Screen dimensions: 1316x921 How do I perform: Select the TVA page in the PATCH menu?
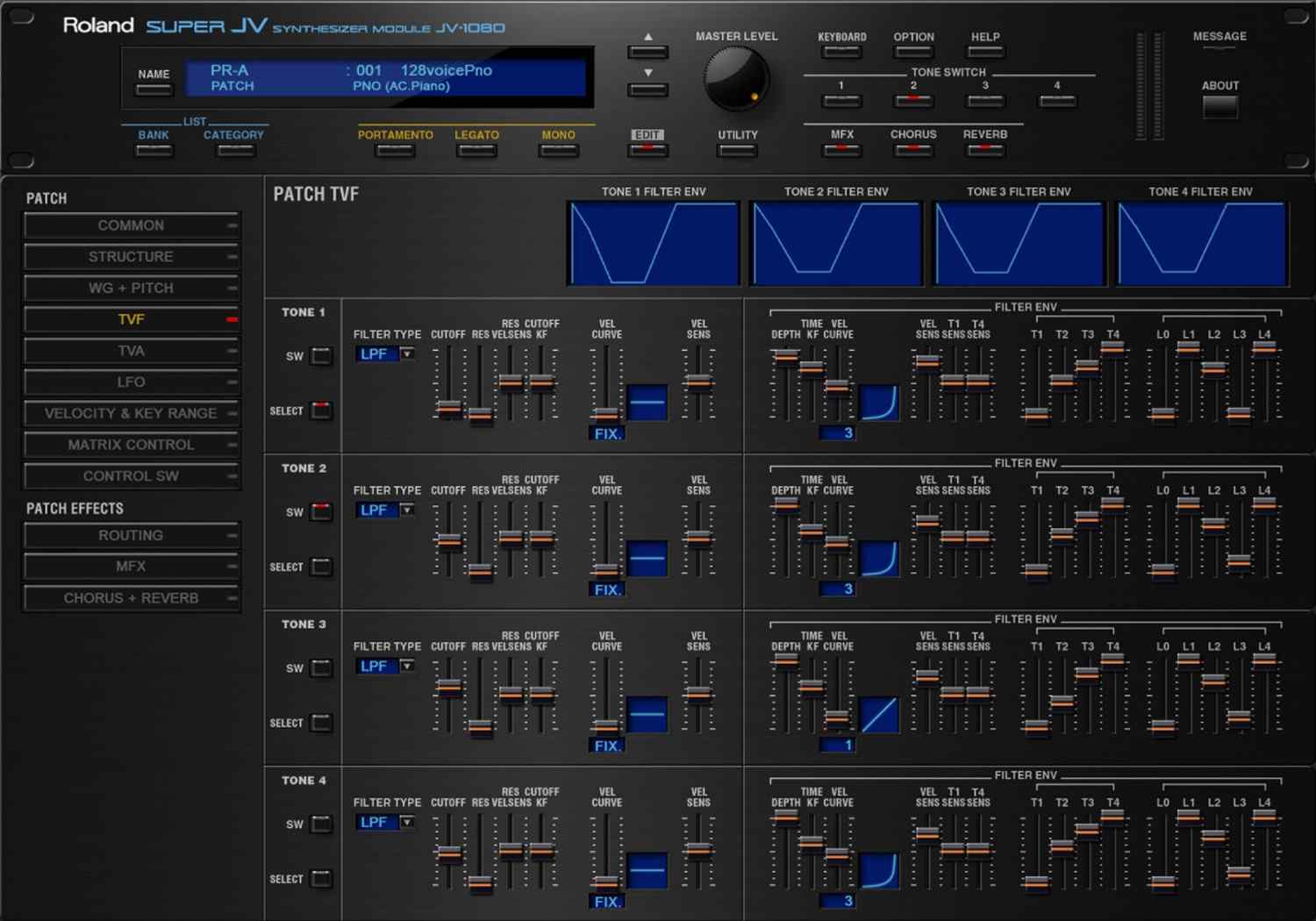[x=131, y=350]
